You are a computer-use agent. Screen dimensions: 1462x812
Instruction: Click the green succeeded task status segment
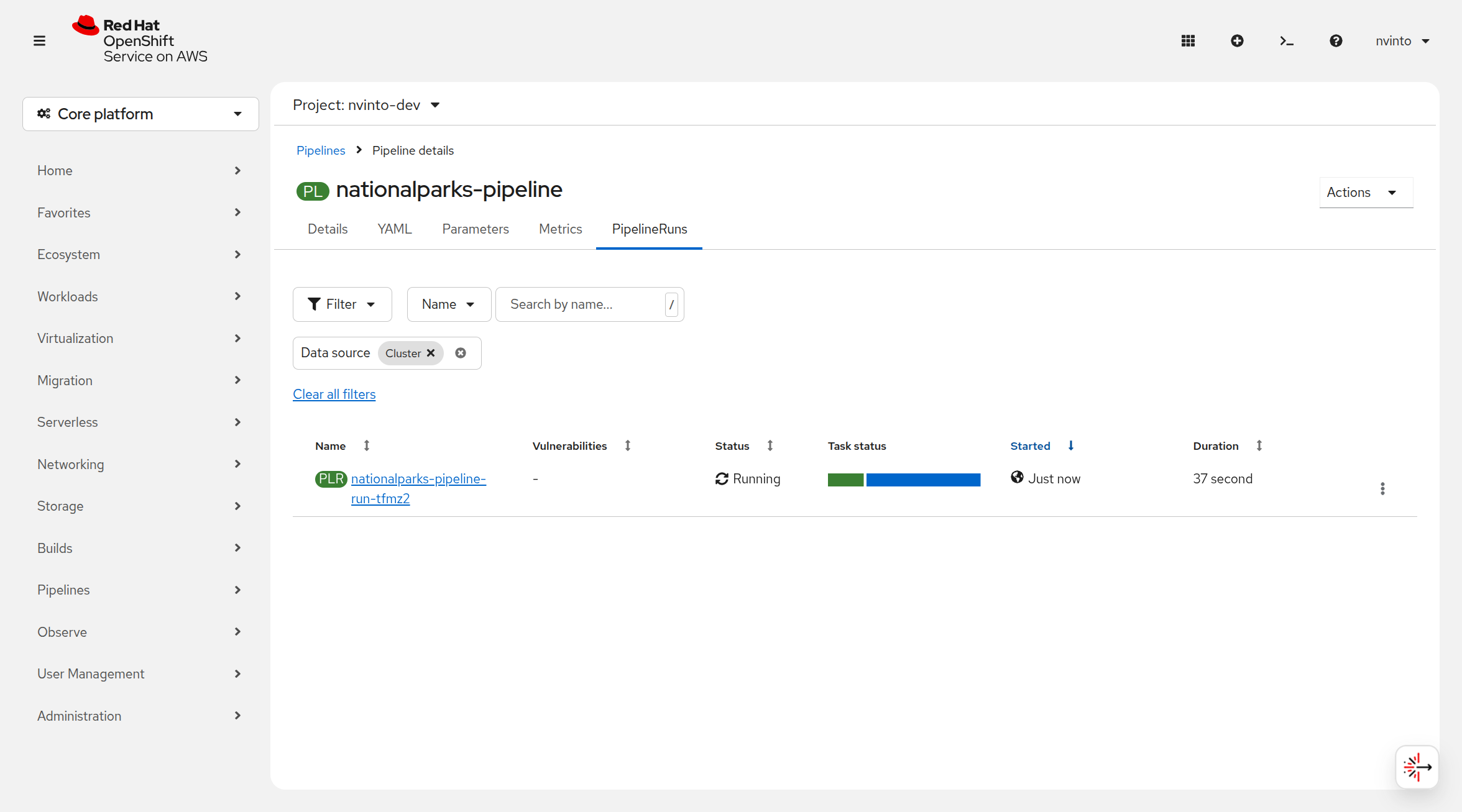point(845,480)
